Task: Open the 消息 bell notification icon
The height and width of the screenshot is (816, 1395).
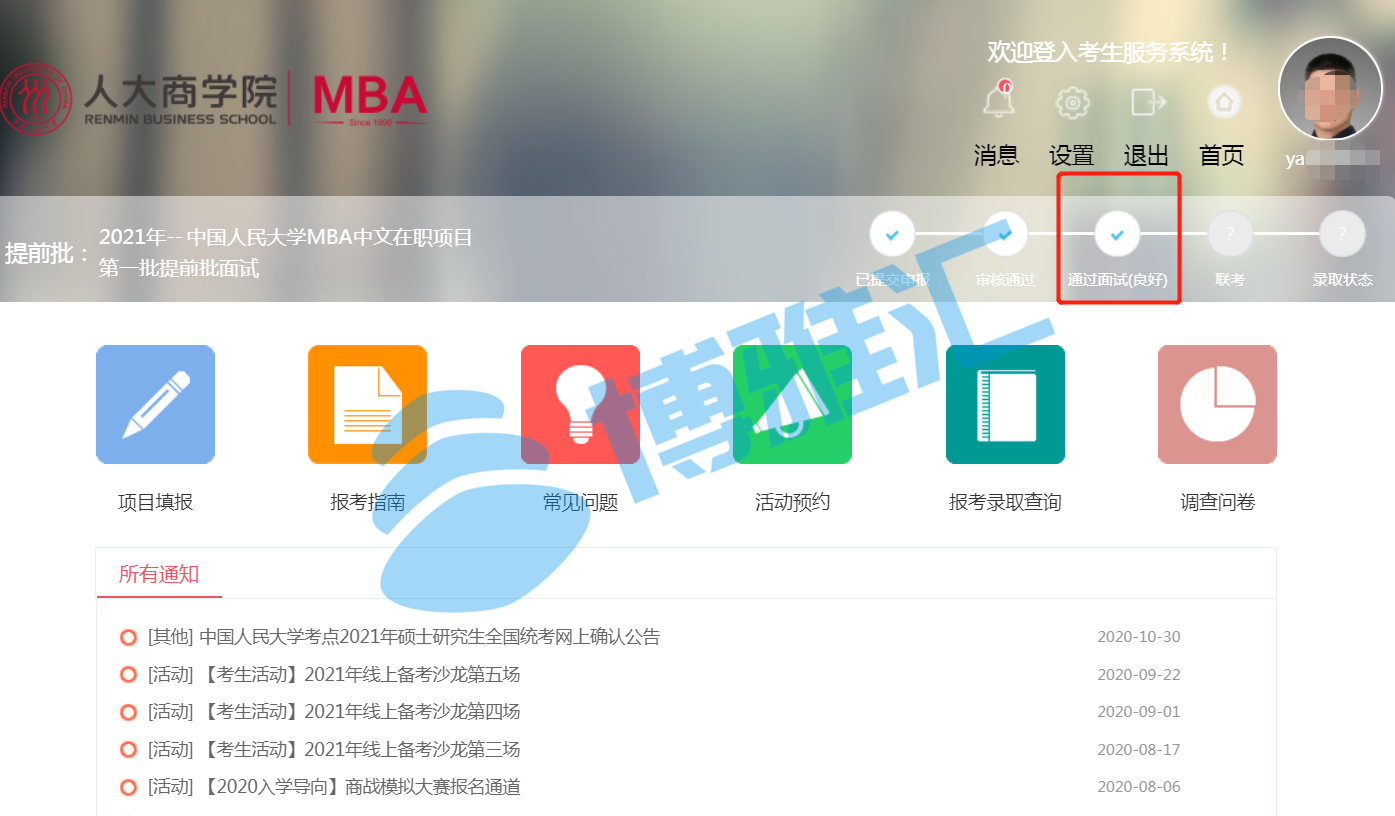Action: click(x=998, y=100)
